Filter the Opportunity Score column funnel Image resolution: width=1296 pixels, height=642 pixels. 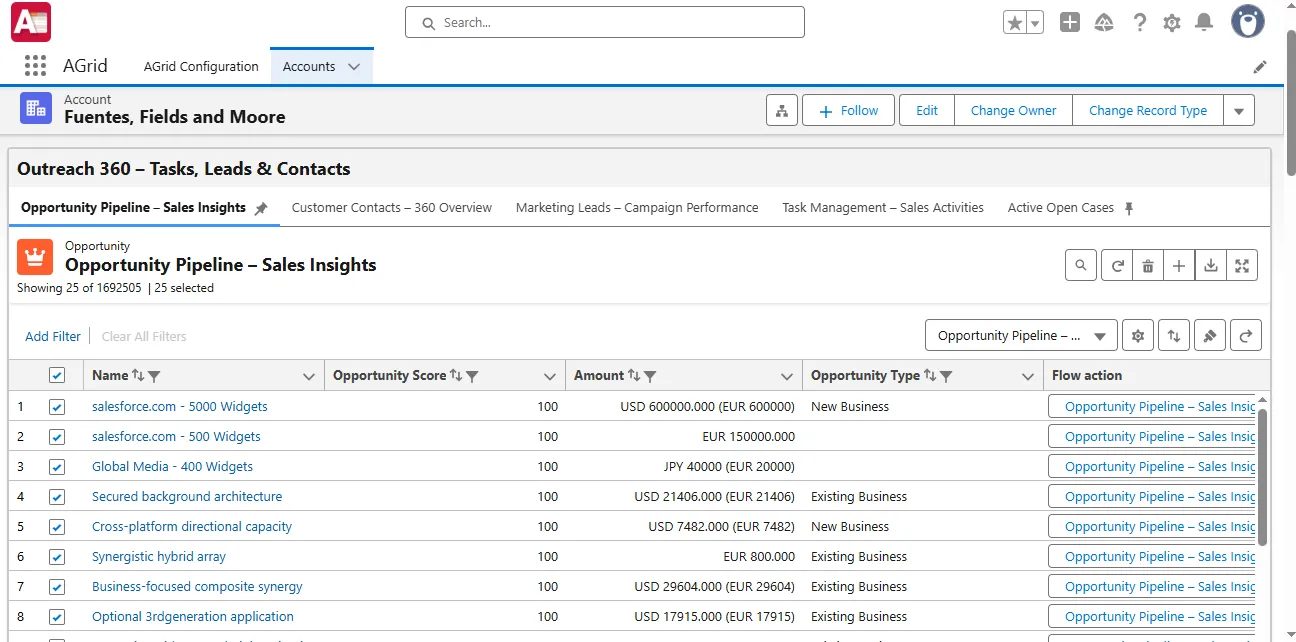472,376
